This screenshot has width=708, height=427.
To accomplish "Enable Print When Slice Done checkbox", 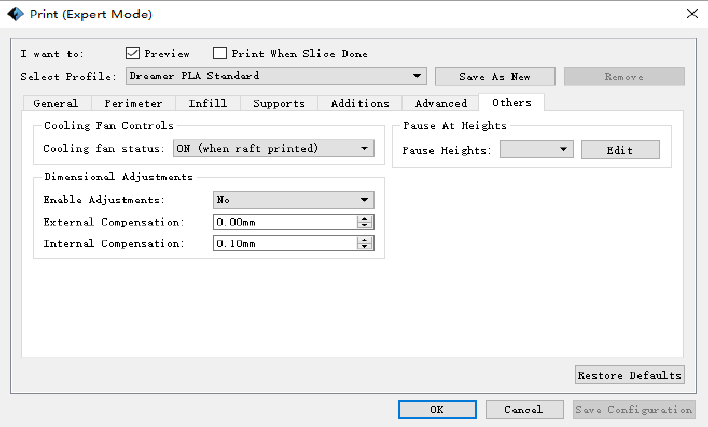I will point(220,53).
